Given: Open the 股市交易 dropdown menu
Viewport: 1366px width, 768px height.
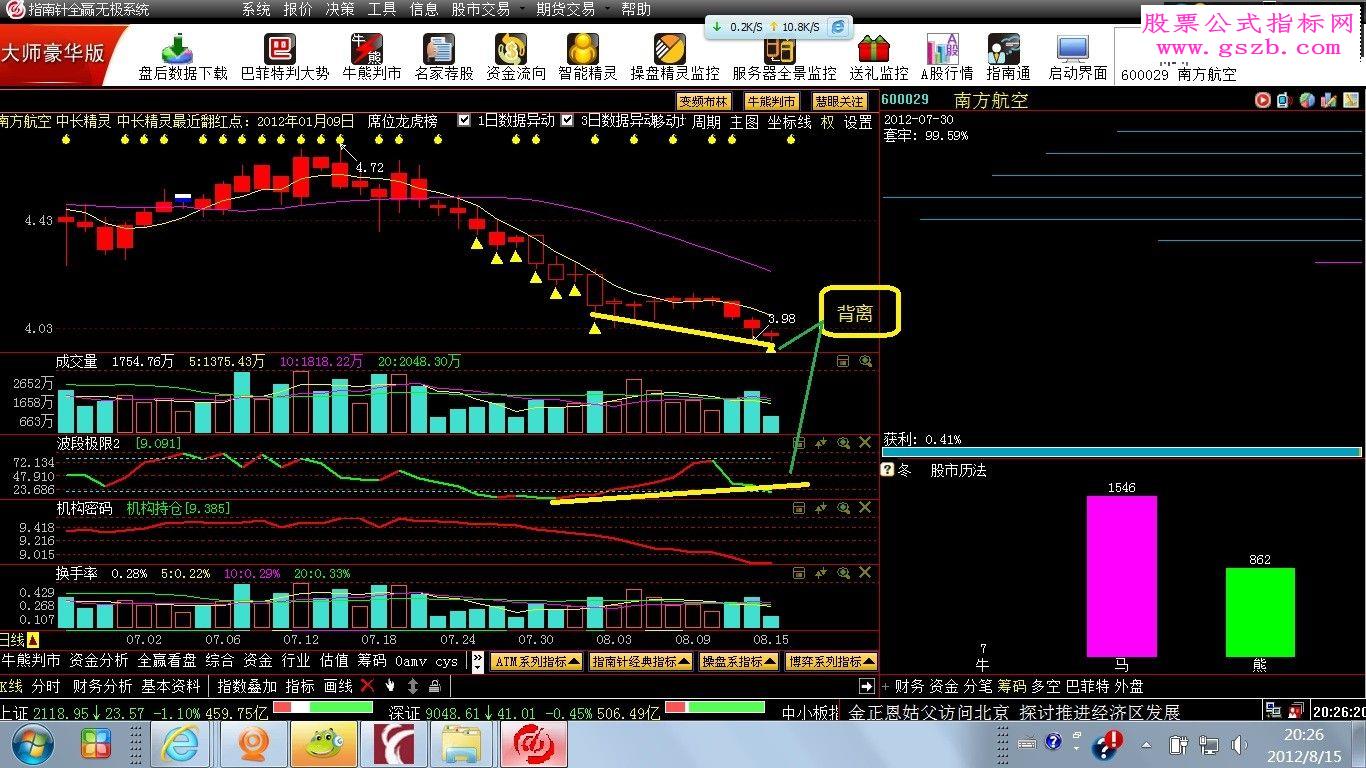Looking at the screenshot, I should pyautogui.click(x=486, y=9).
